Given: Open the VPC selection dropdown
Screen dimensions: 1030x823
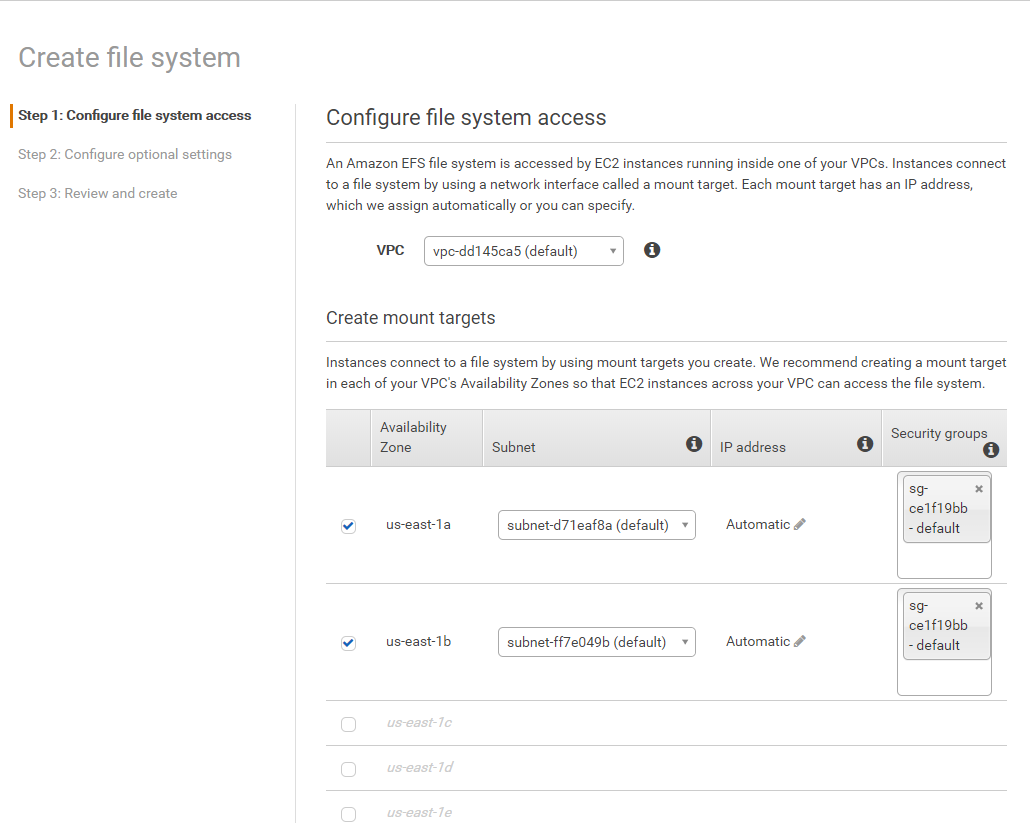Looking at the screenshot, I should coord(523,251).
